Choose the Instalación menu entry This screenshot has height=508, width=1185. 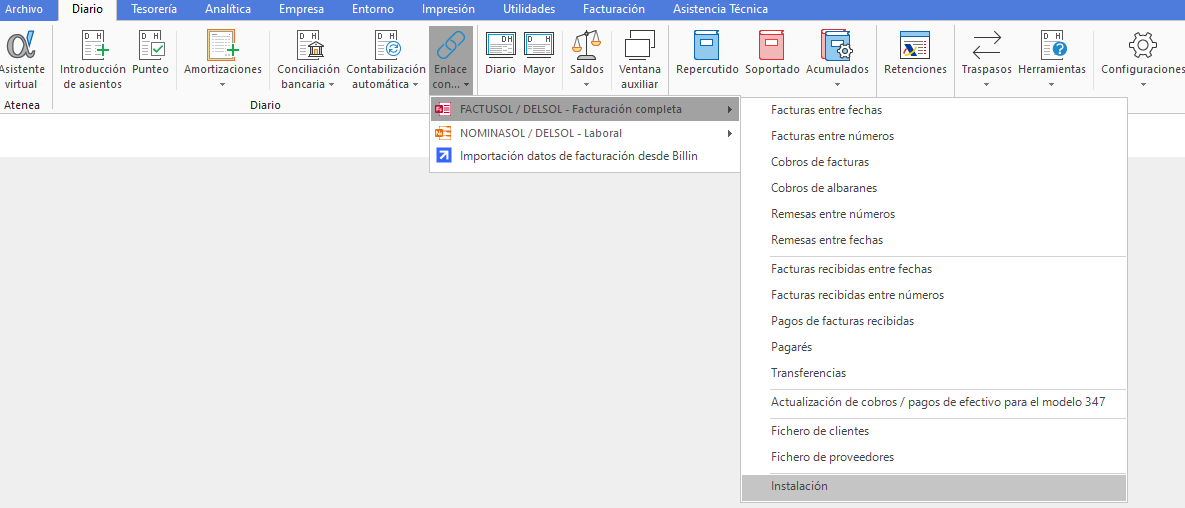tap(934, 487)
